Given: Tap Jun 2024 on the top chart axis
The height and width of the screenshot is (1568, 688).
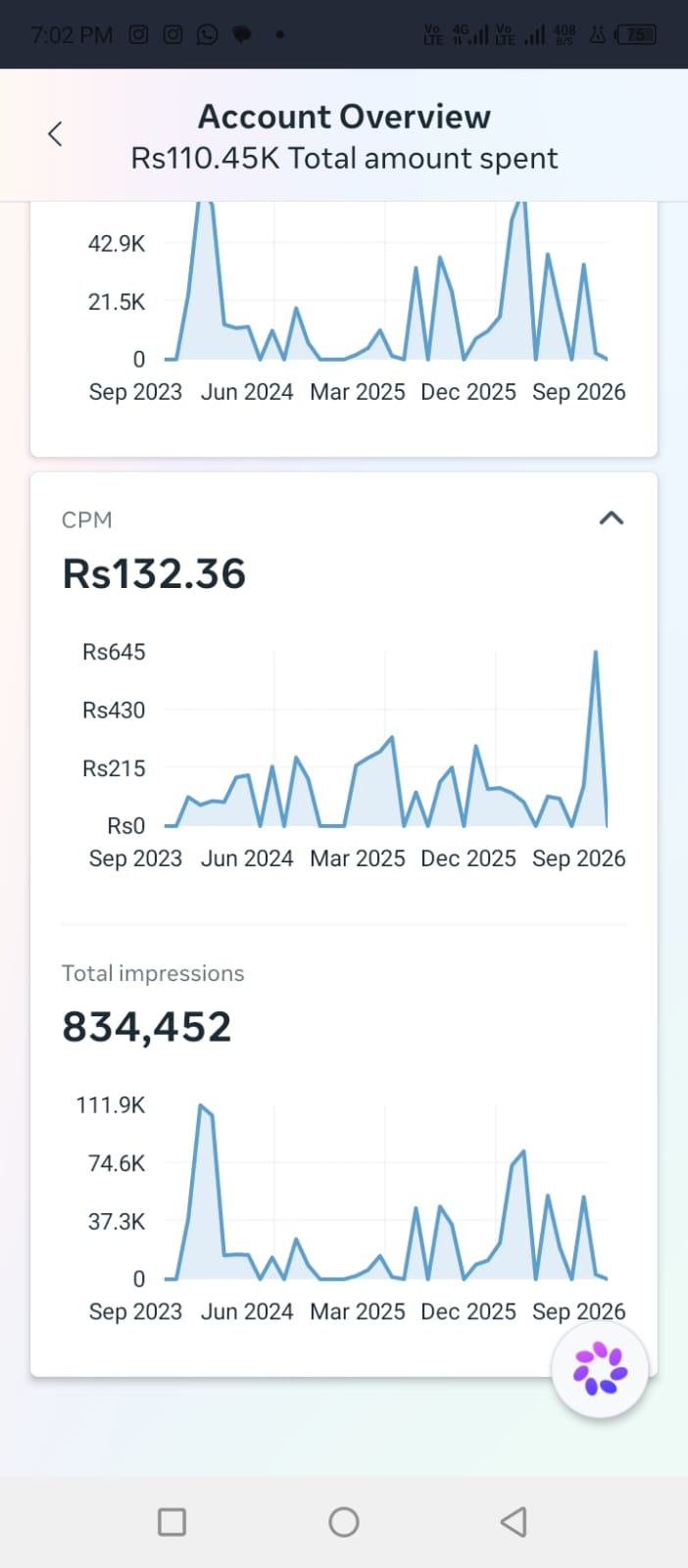Looking at the screenshot, I should point(247,392).
